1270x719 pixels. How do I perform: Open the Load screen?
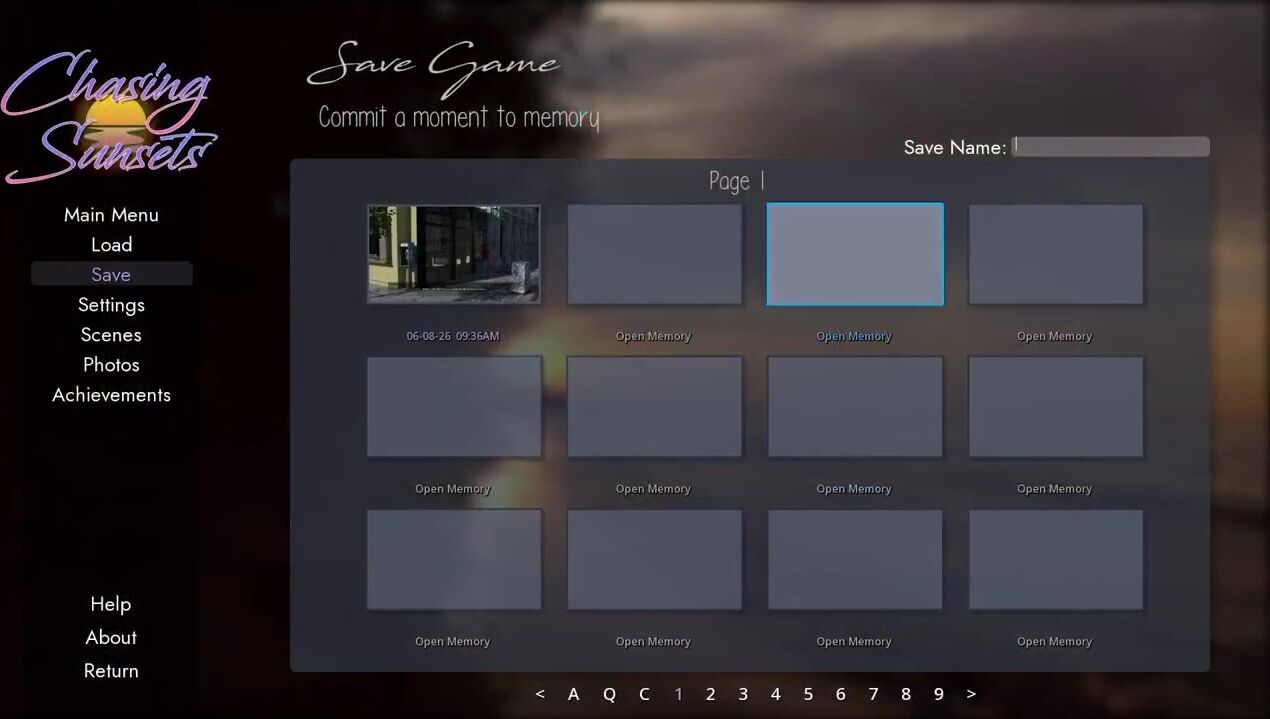(x=111, y=245)
